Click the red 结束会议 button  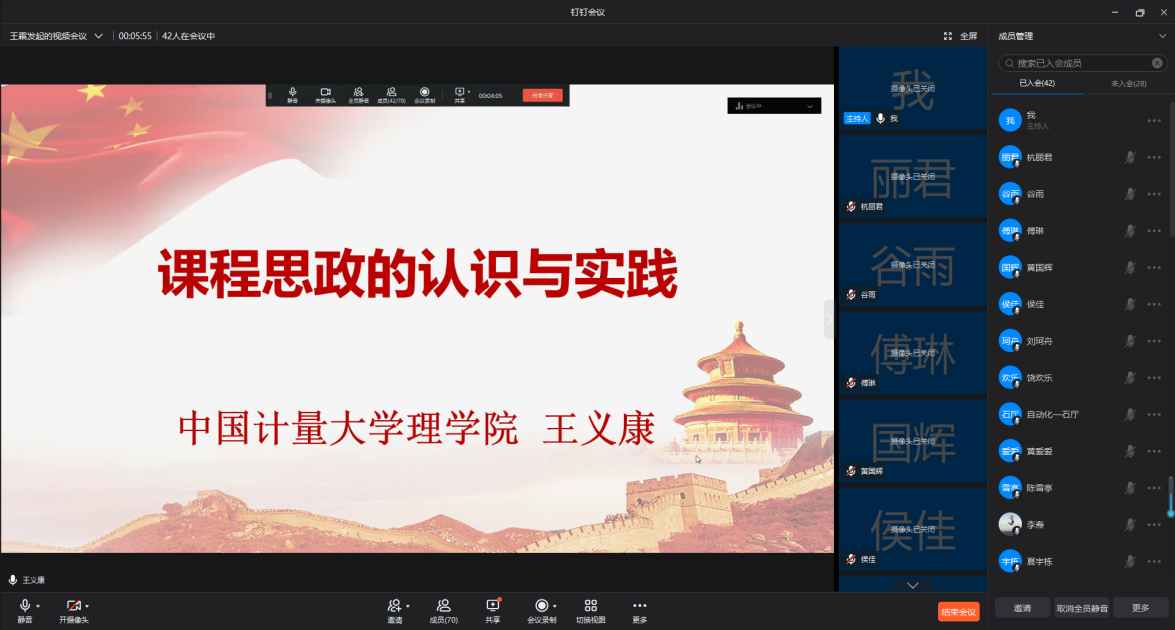pos(958,612)
